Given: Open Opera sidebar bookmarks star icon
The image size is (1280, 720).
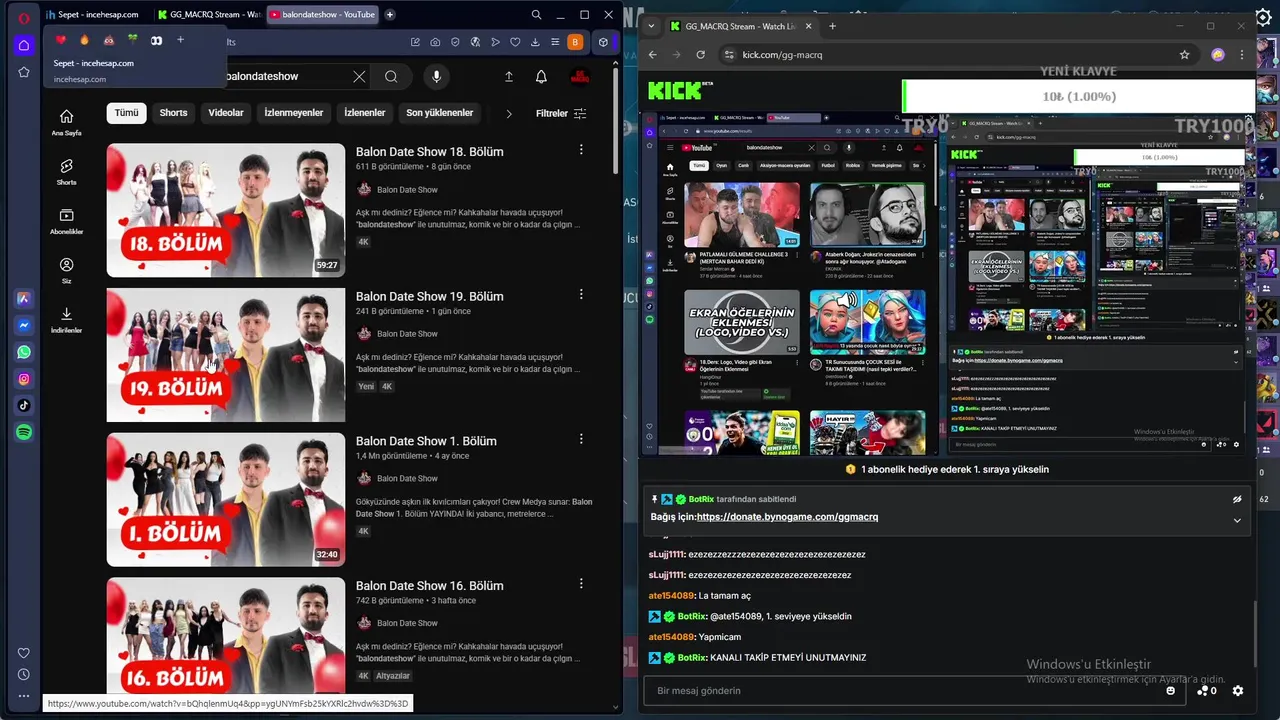Looking at the screenshot, I should pos(24,72).
